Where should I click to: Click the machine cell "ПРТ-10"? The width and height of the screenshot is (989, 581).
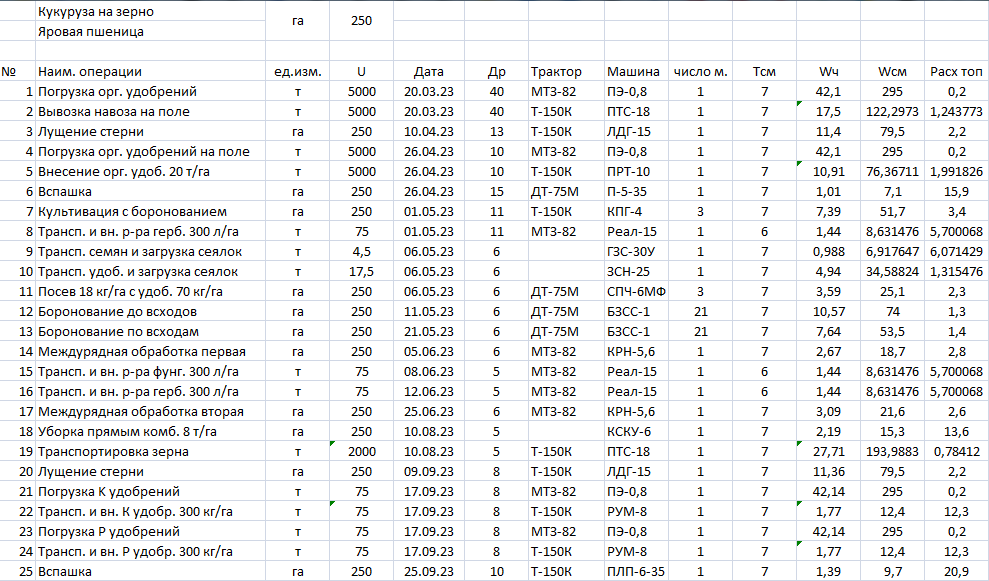point(636,172)
